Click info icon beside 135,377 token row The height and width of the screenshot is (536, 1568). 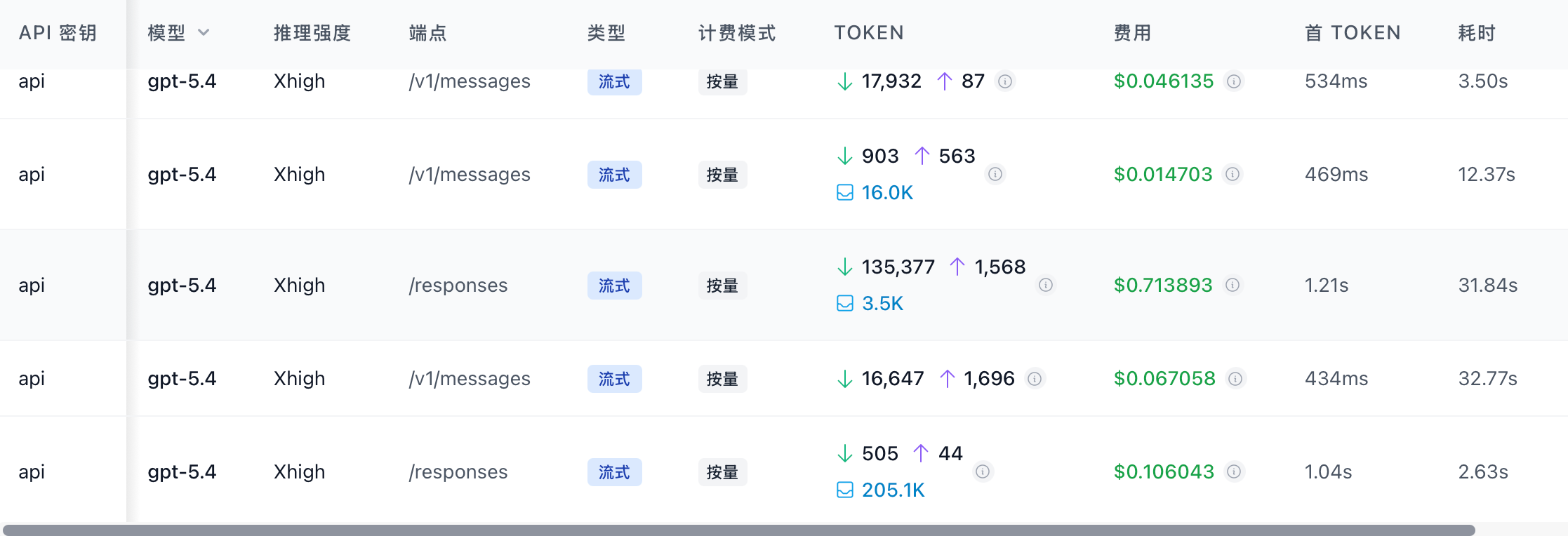point(1046,285)
